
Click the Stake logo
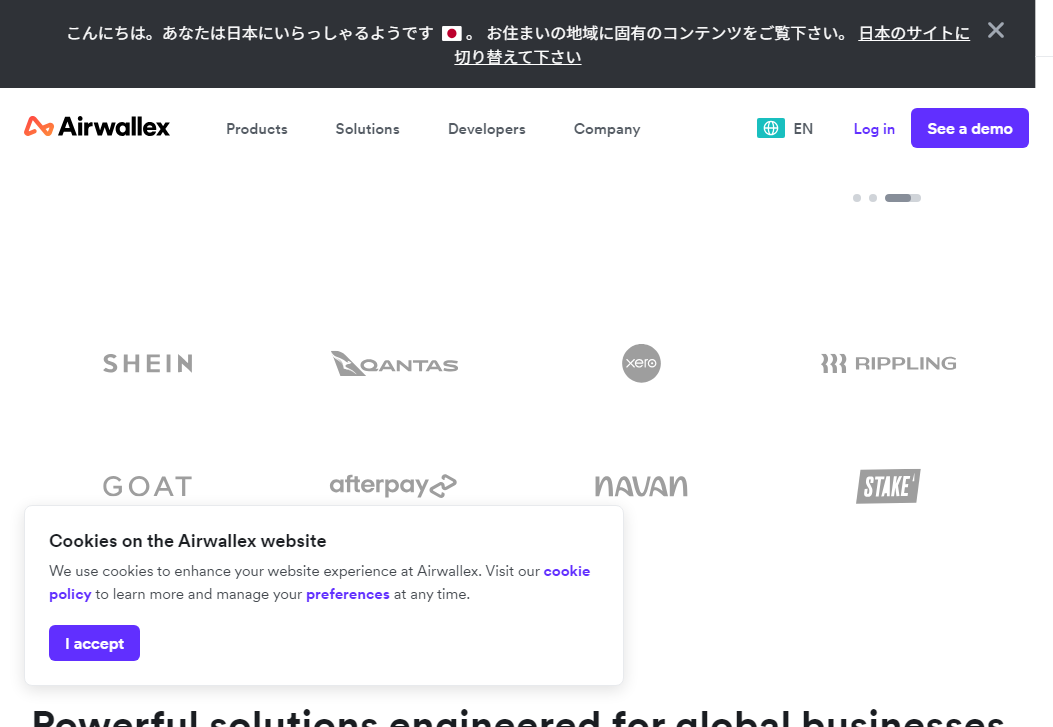(888, 486)
